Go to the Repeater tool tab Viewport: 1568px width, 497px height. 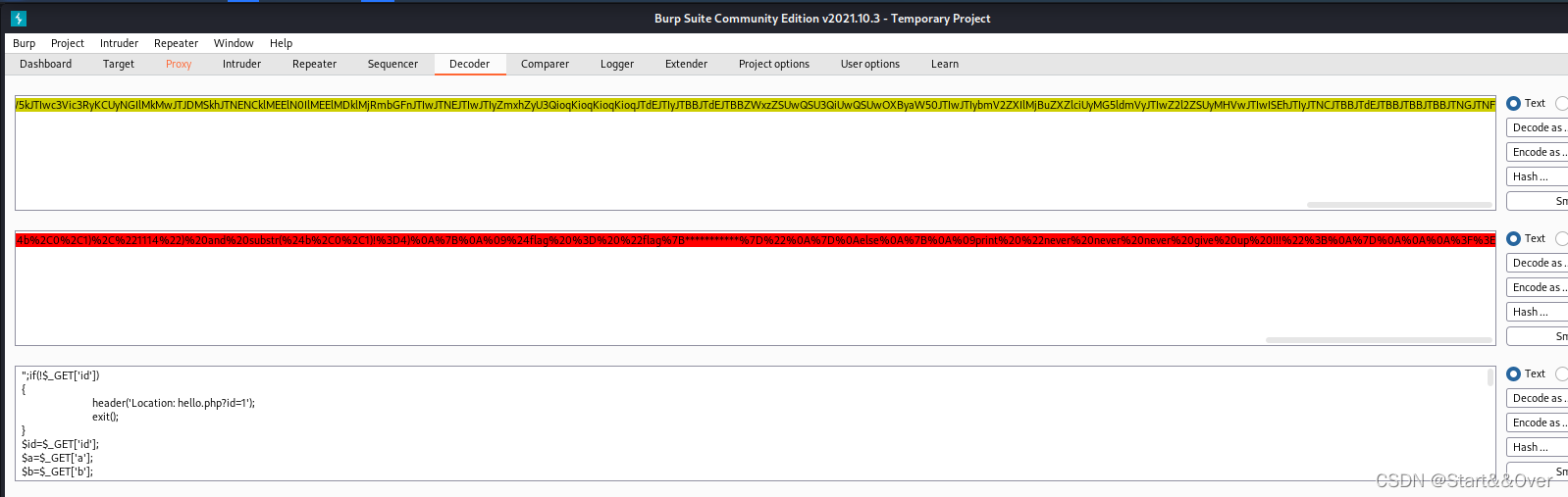[314, 64]
